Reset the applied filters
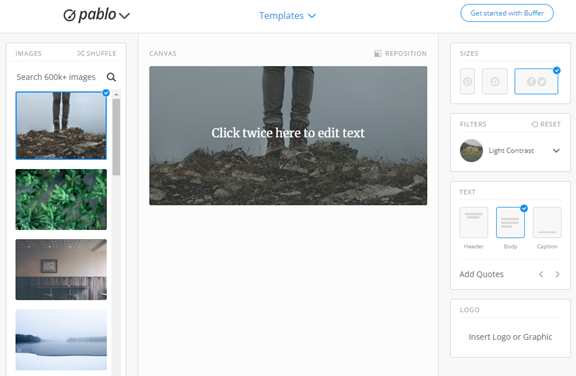Viewport: 576px width, 376px height. [x=546, y=124]
